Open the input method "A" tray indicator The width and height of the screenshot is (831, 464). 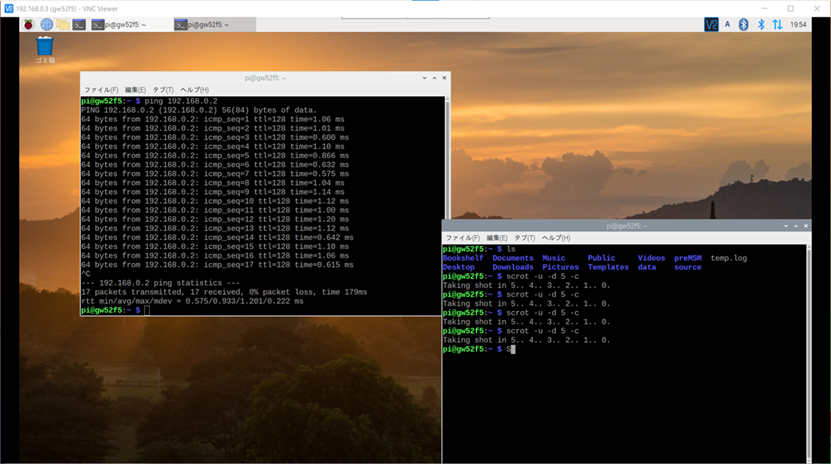pyautogui.click(x=727, y=24)
